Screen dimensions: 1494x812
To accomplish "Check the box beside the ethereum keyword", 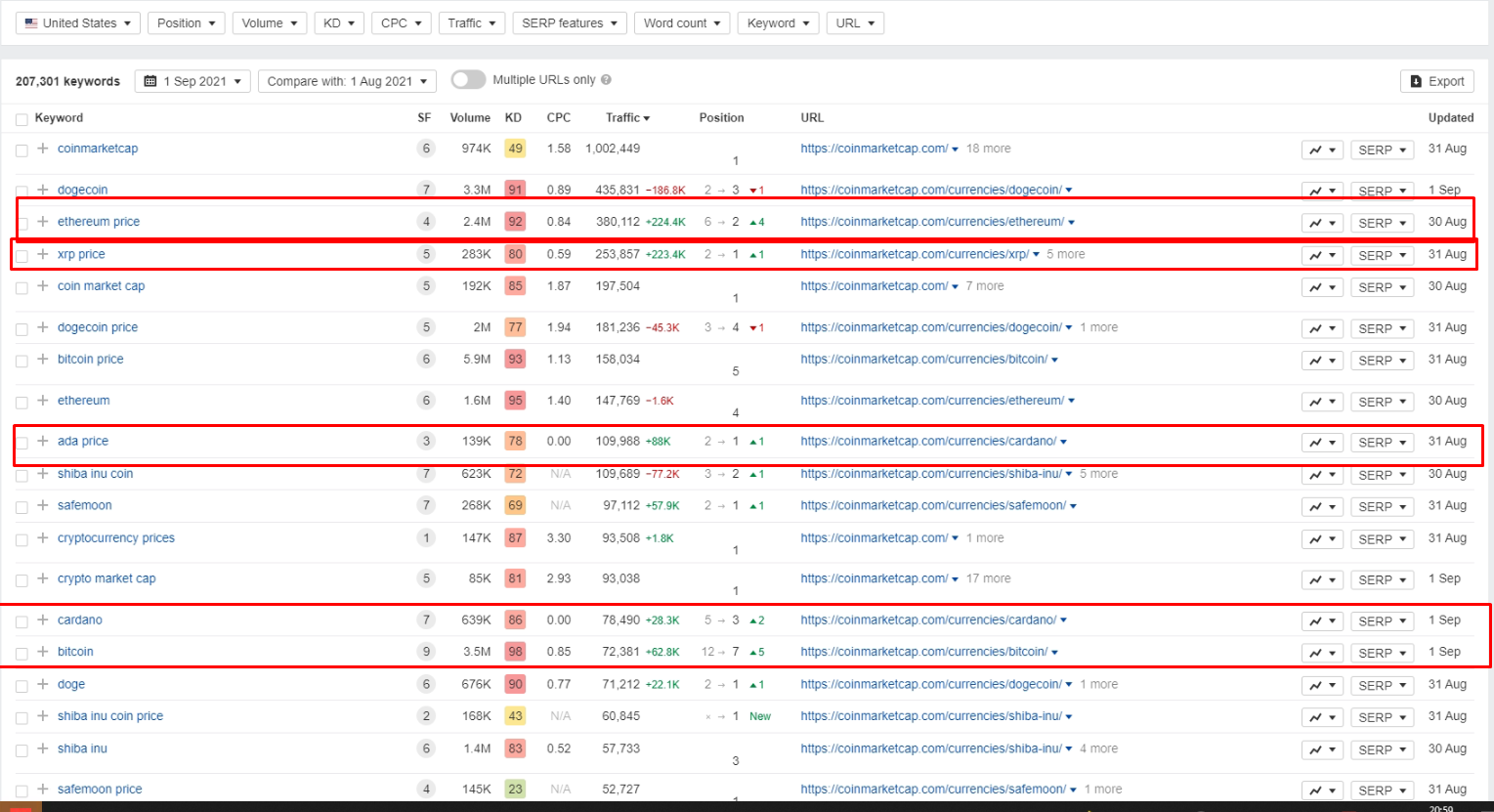I will [21, 403].
